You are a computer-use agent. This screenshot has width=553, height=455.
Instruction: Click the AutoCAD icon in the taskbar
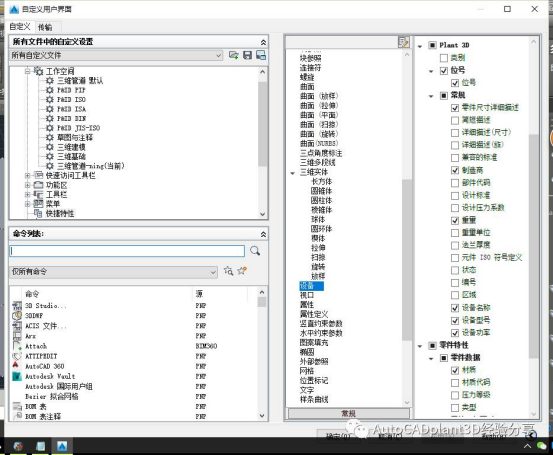pyautogui.click(x=62, y=446)
